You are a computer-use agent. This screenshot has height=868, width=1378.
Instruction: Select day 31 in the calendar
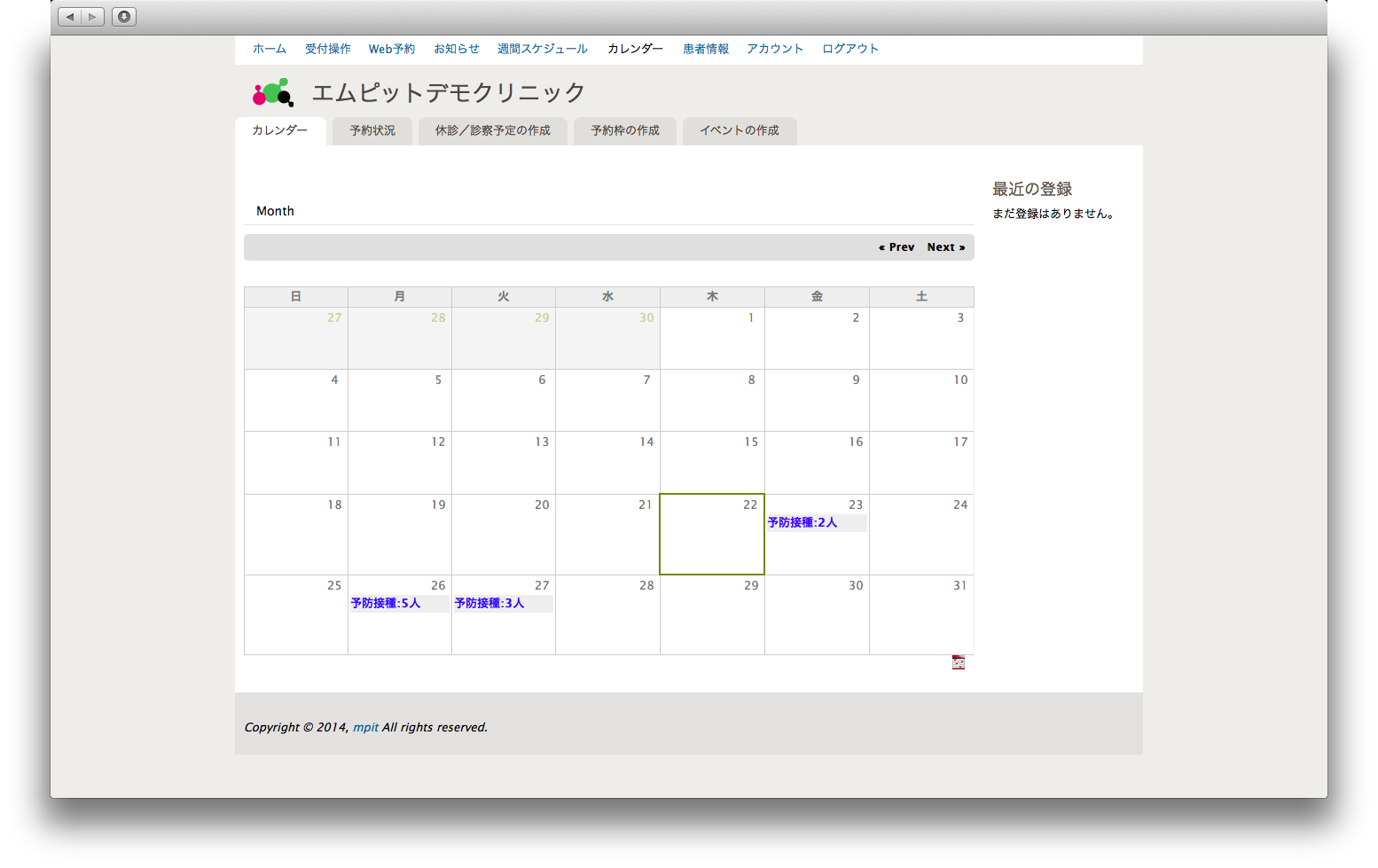coord(921,614)
